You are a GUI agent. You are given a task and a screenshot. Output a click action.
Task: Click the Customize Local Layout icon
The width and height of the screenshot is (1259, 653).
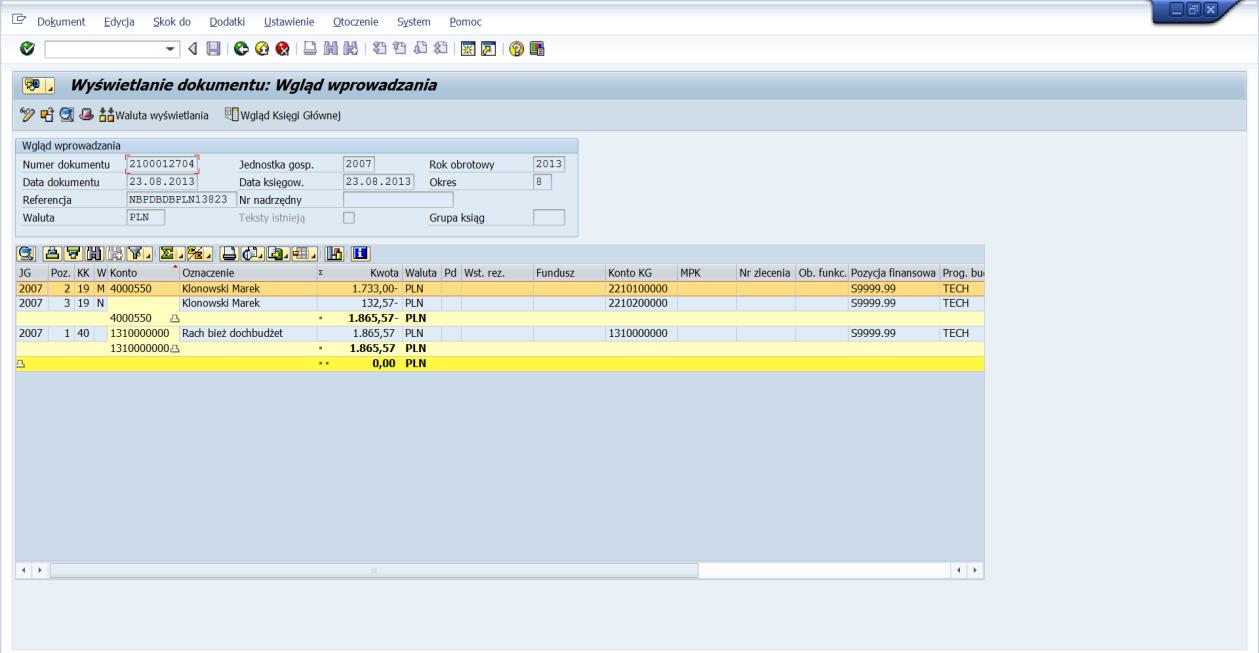click(535, 48)
